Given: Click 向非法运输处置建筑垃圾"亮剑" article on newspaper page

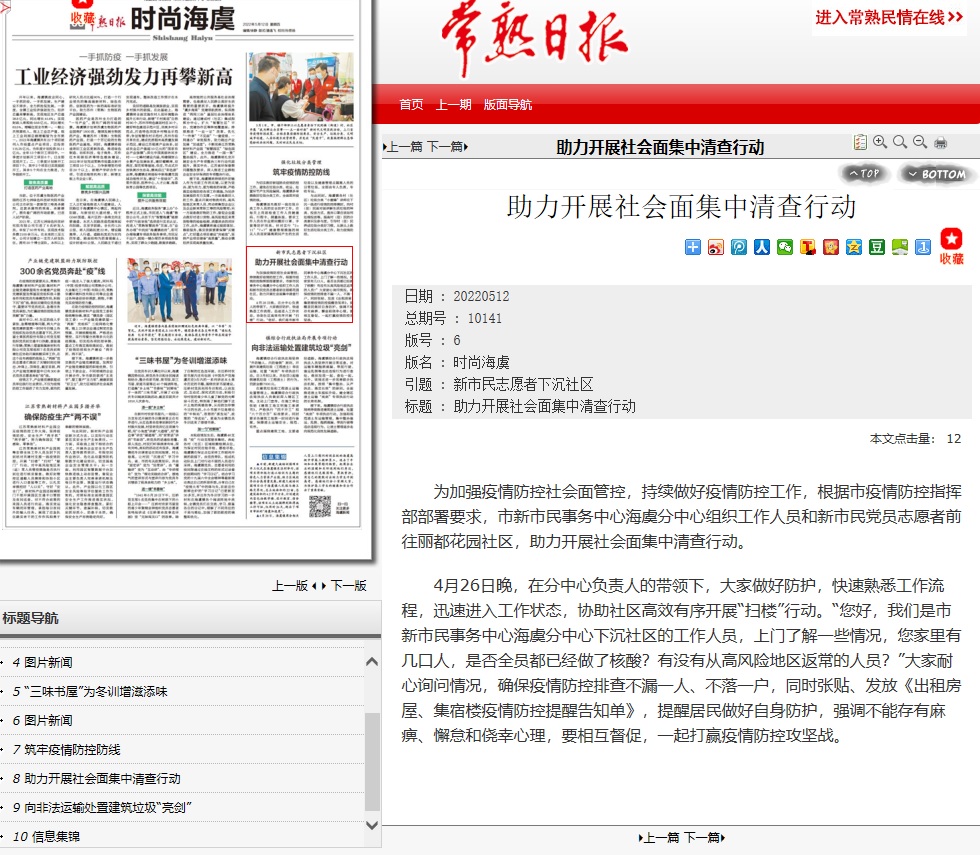Looking at the screenshot, I should [301, 384].
